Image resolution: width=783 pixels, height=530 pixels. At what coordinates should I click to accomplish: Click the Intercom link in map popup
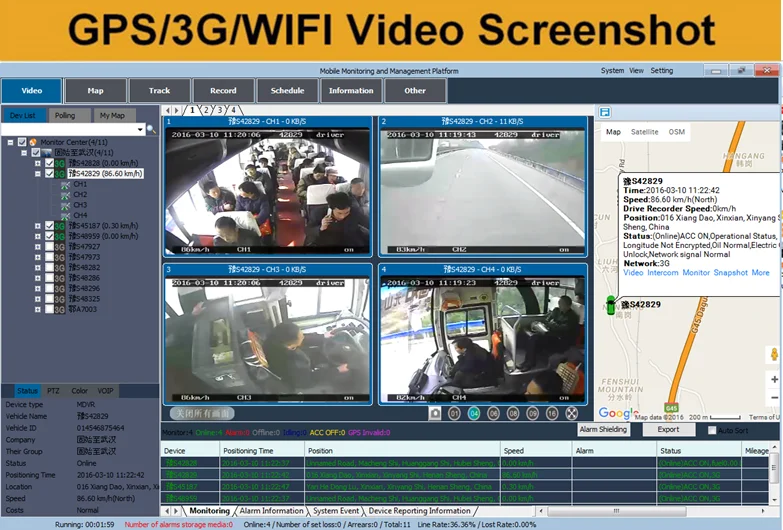click(662, 272)
